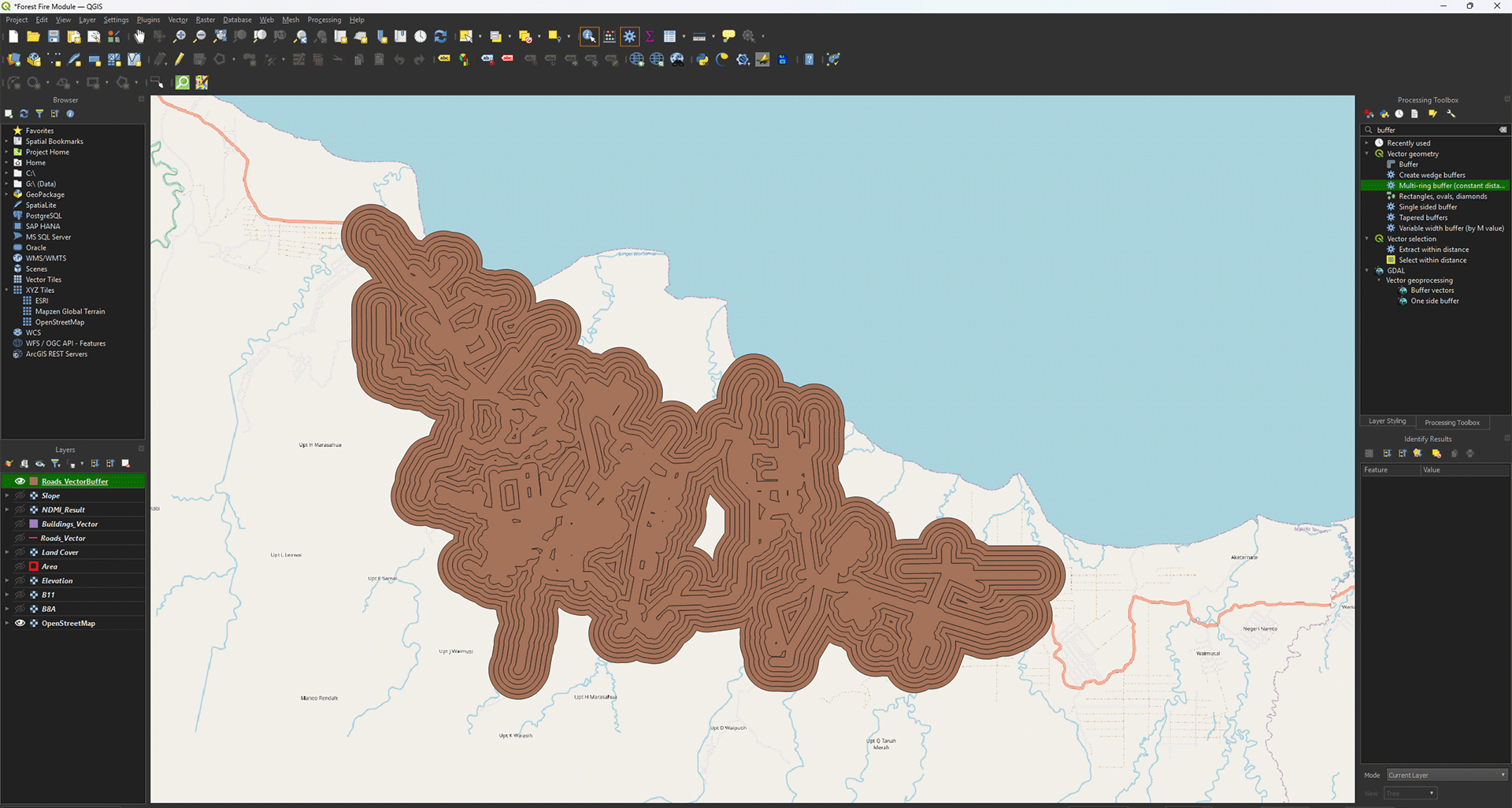Select the Tapered buffers algorithm
Screen dimensions: 1512x808
pyautogui.click(x=1423, y=217)
